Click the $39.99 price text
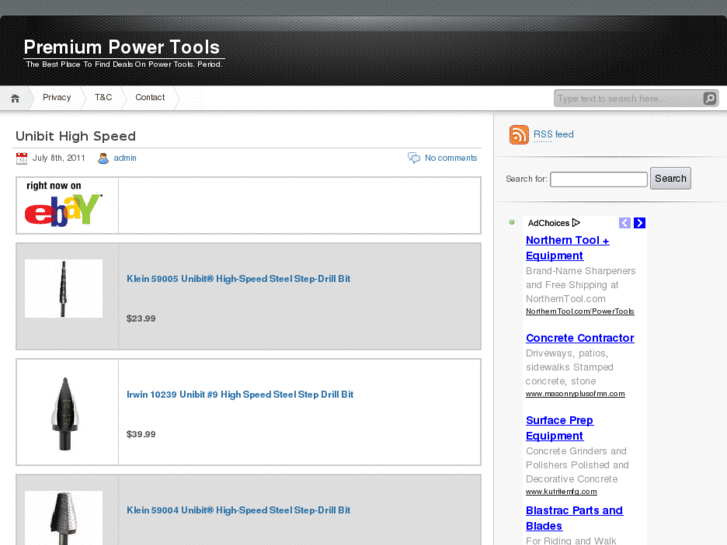 click(141, 435)
